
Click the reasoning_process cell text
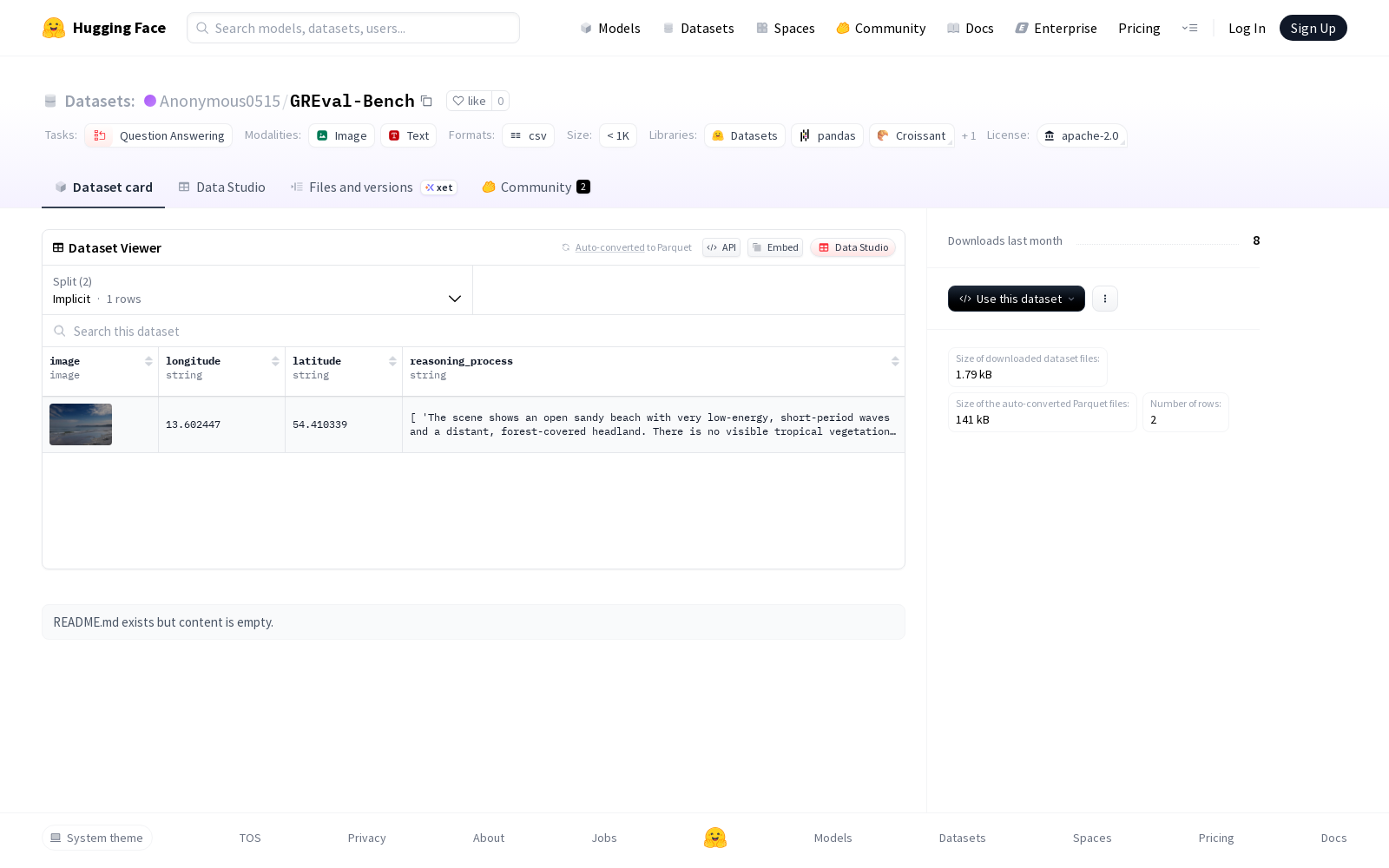pos(653,424)
